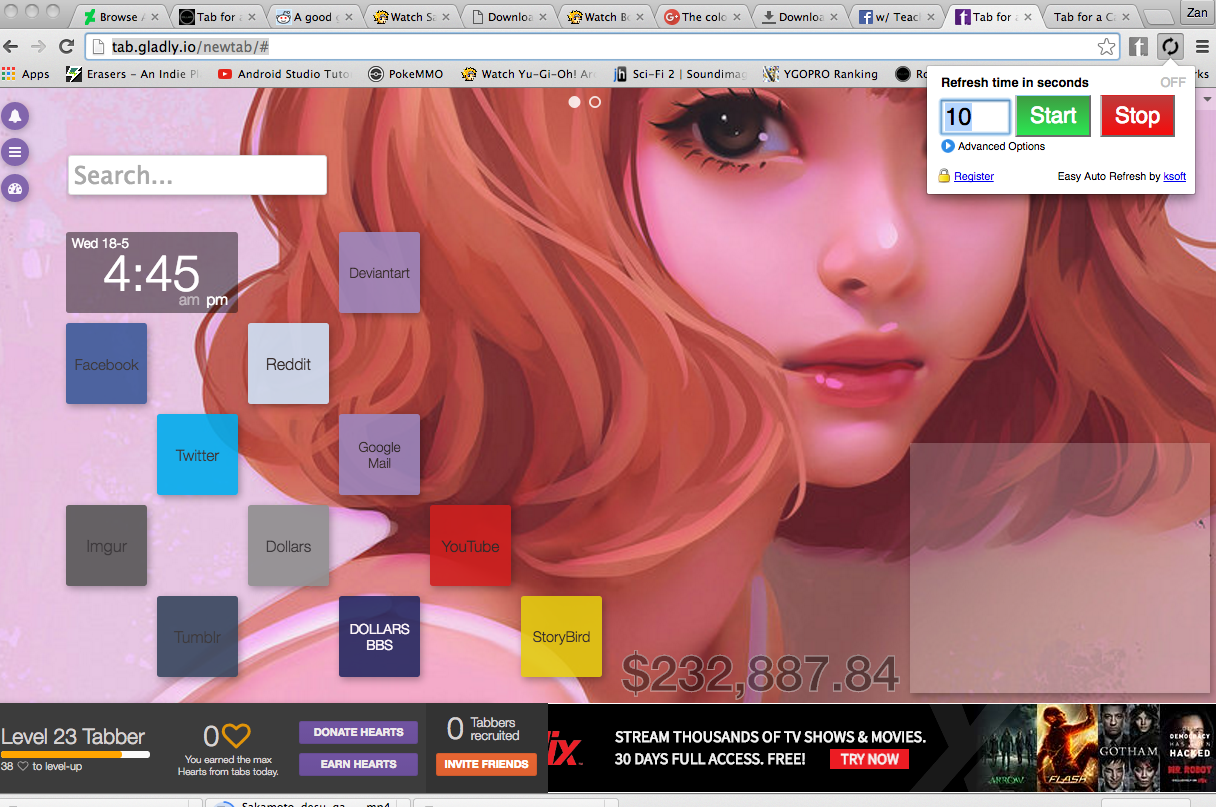Open the Google Mail tile

[379, 455]
